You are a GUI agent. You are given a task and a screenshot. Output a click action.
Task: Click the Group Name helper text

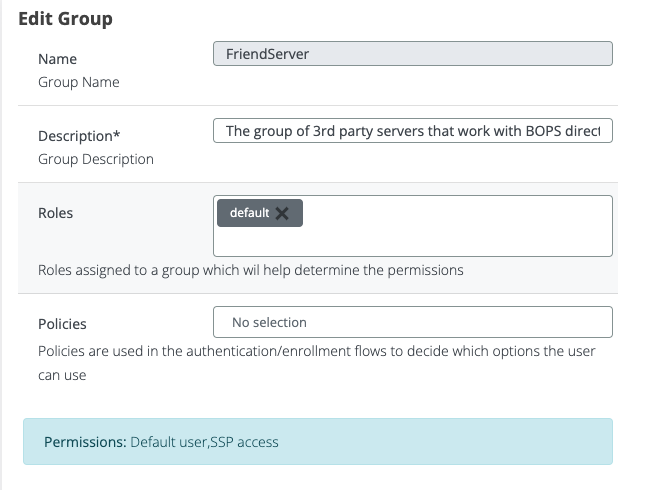click(78, 82)
